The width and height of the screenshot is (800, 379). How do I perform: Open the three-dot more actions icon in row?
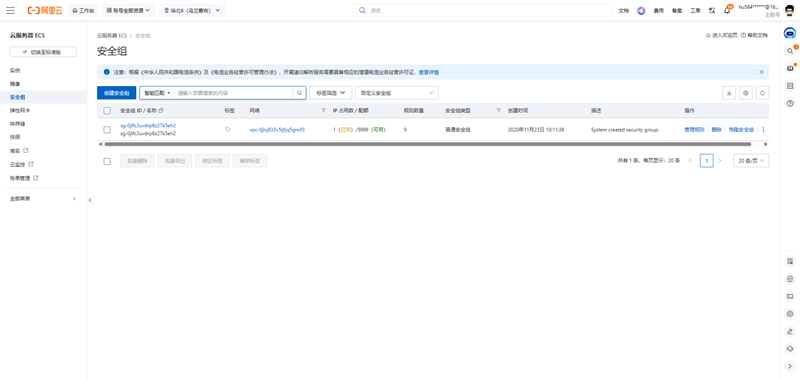pyautogui.click(x=763, y=130)
